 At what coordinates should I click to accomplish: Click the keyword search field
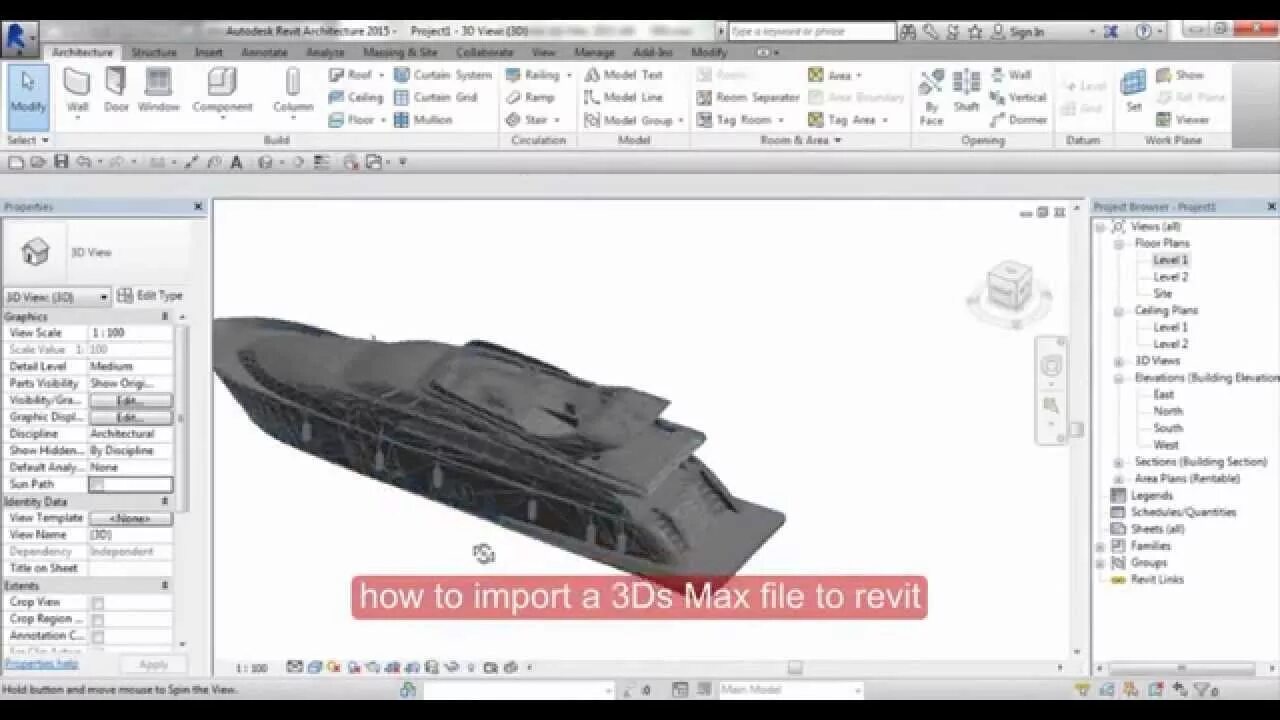(x=811, y=32)
